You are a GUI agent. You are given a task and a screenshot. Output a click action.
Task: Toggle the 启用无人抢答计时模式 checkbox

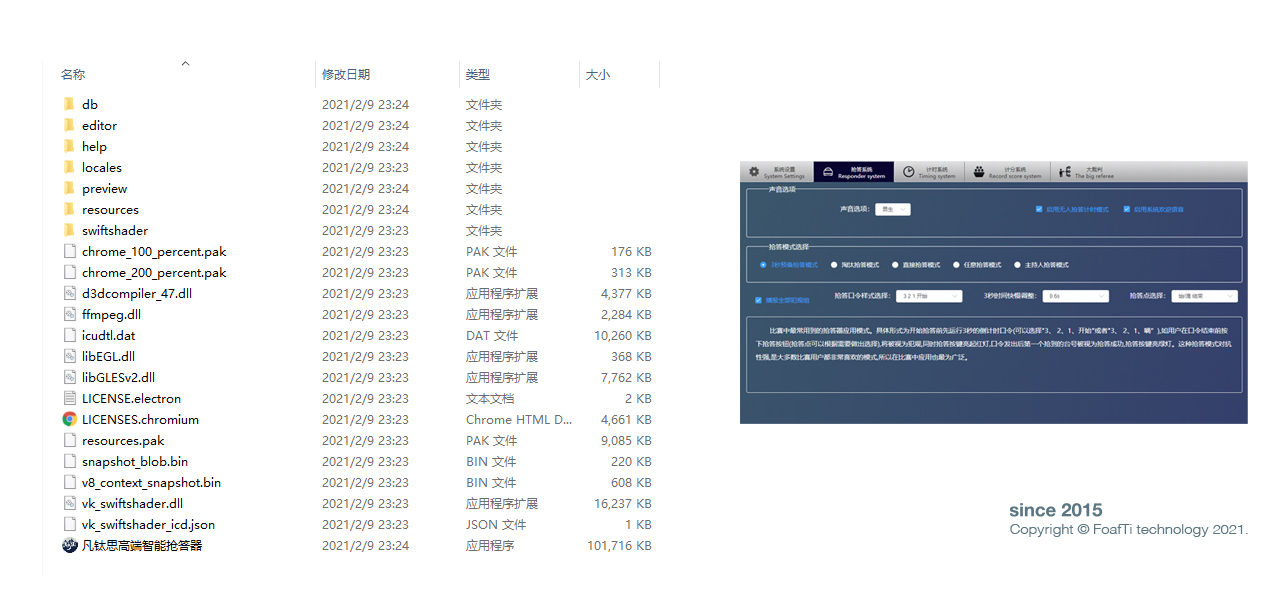click(1039, 210)
